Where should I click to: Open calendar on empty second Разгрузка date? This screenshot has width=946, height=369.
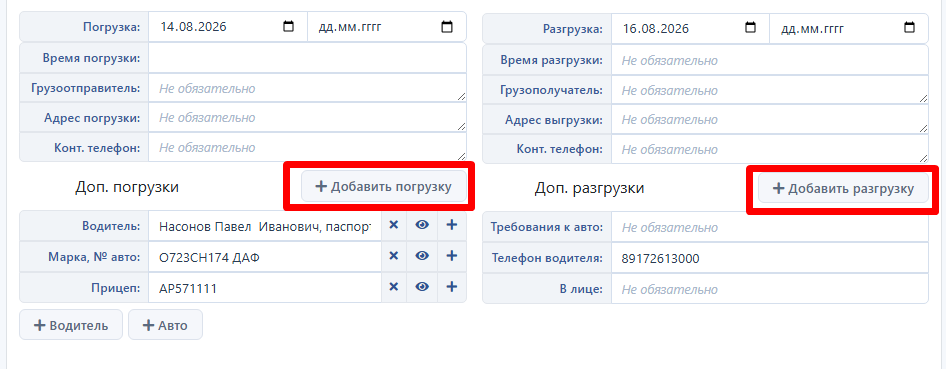click(x=909, y=27)
